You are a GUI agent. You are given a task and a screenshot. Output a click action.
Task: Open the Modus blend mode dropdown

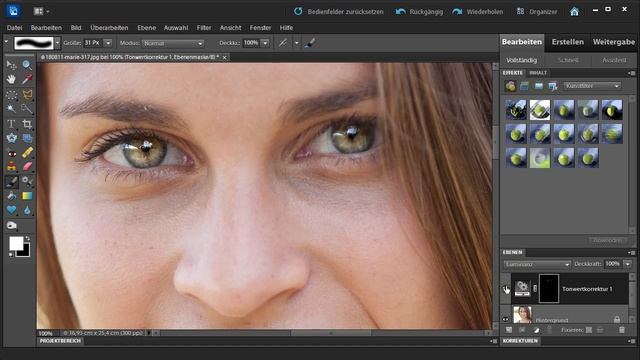[x=173, y=43]
